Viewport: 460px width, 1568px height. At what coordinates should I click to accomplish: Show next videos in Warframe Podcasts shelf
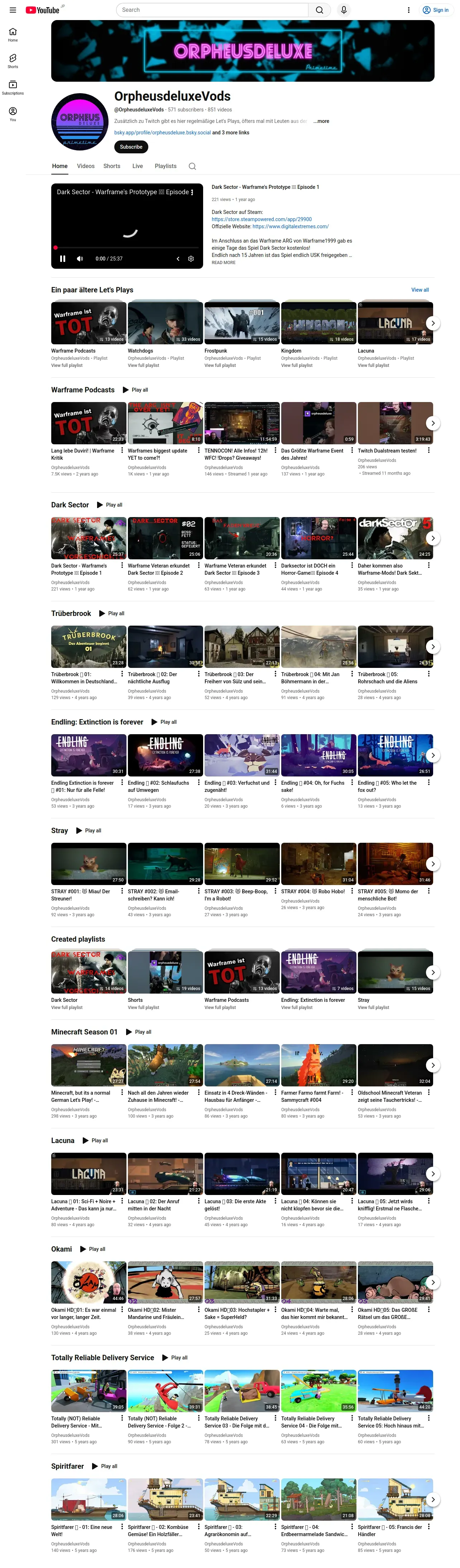pyautogui.click(x=433, y=423)
